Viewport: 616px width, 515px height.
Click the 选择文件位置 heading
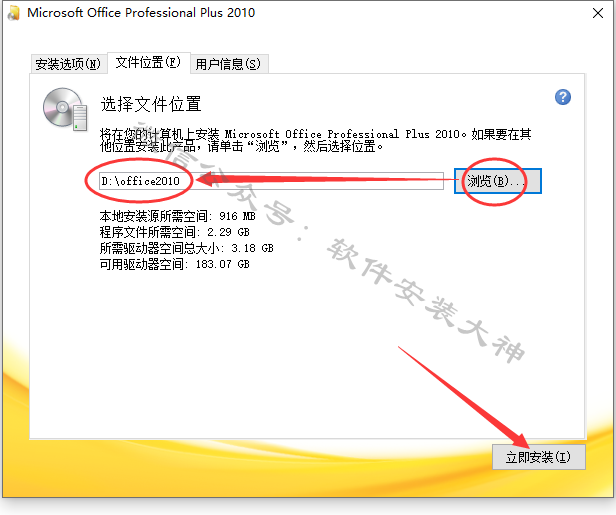pos(151,104)
